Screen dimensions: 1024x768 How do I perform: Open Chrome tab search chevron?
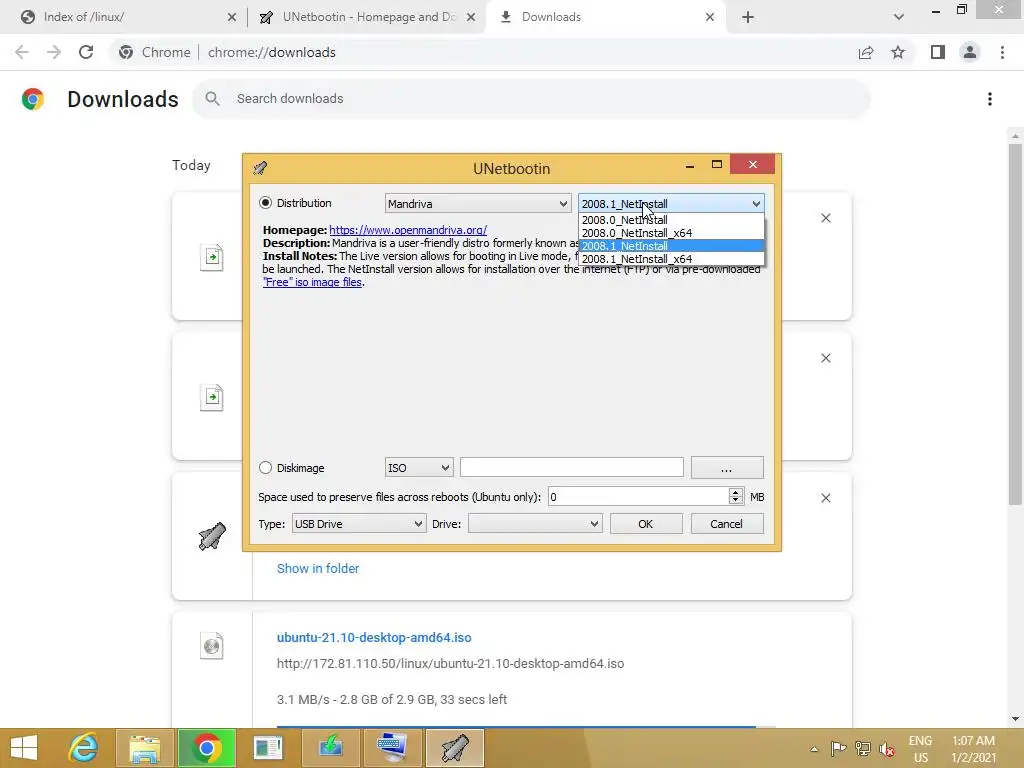tap(899, 18)
